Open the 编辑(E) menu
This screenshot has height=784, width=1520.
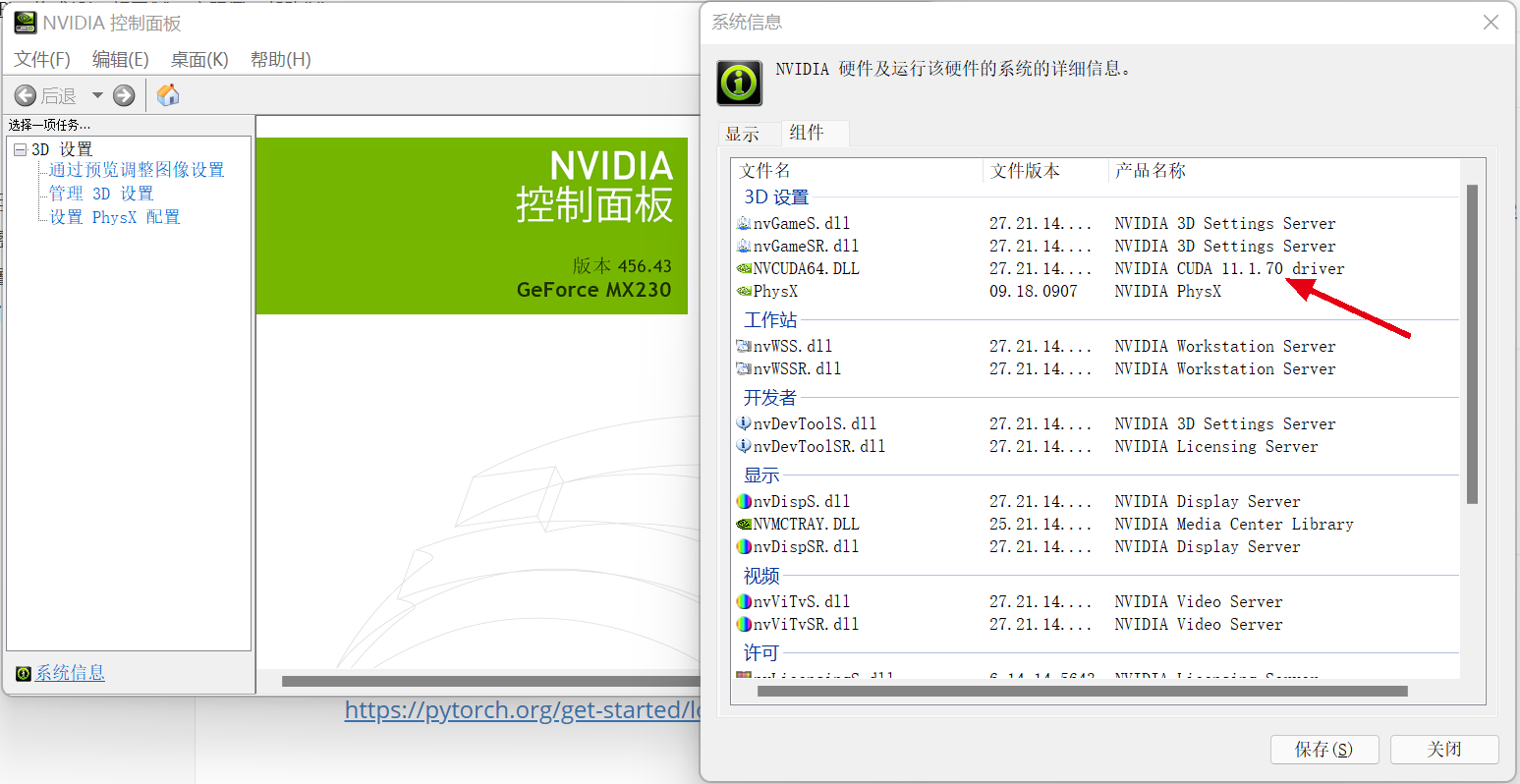pos(120,59)
